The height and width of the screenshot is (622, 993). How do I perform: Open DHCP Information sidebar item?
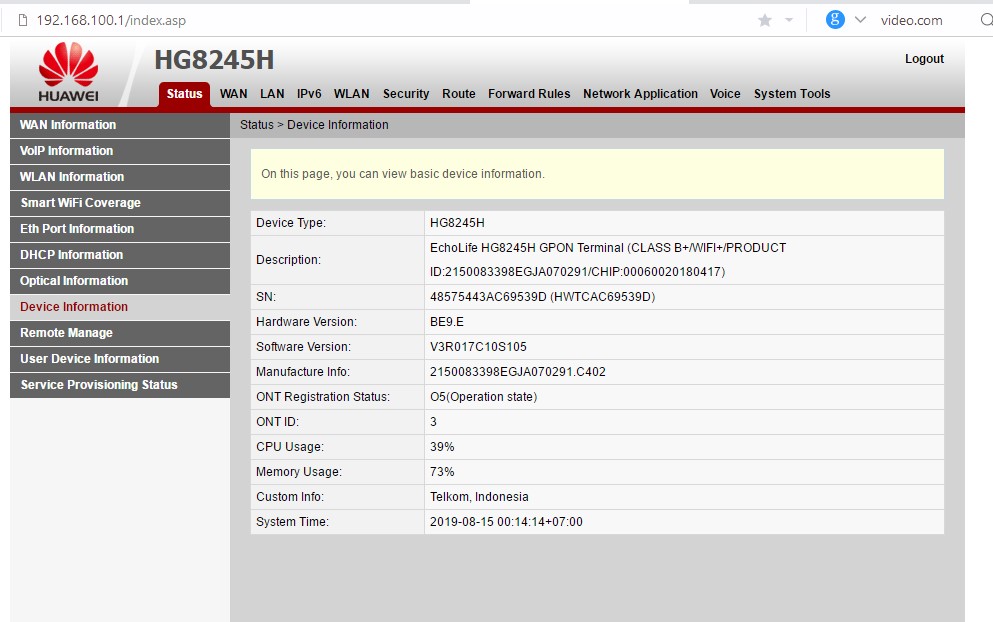pyautogui.click(x=120, y=255)
